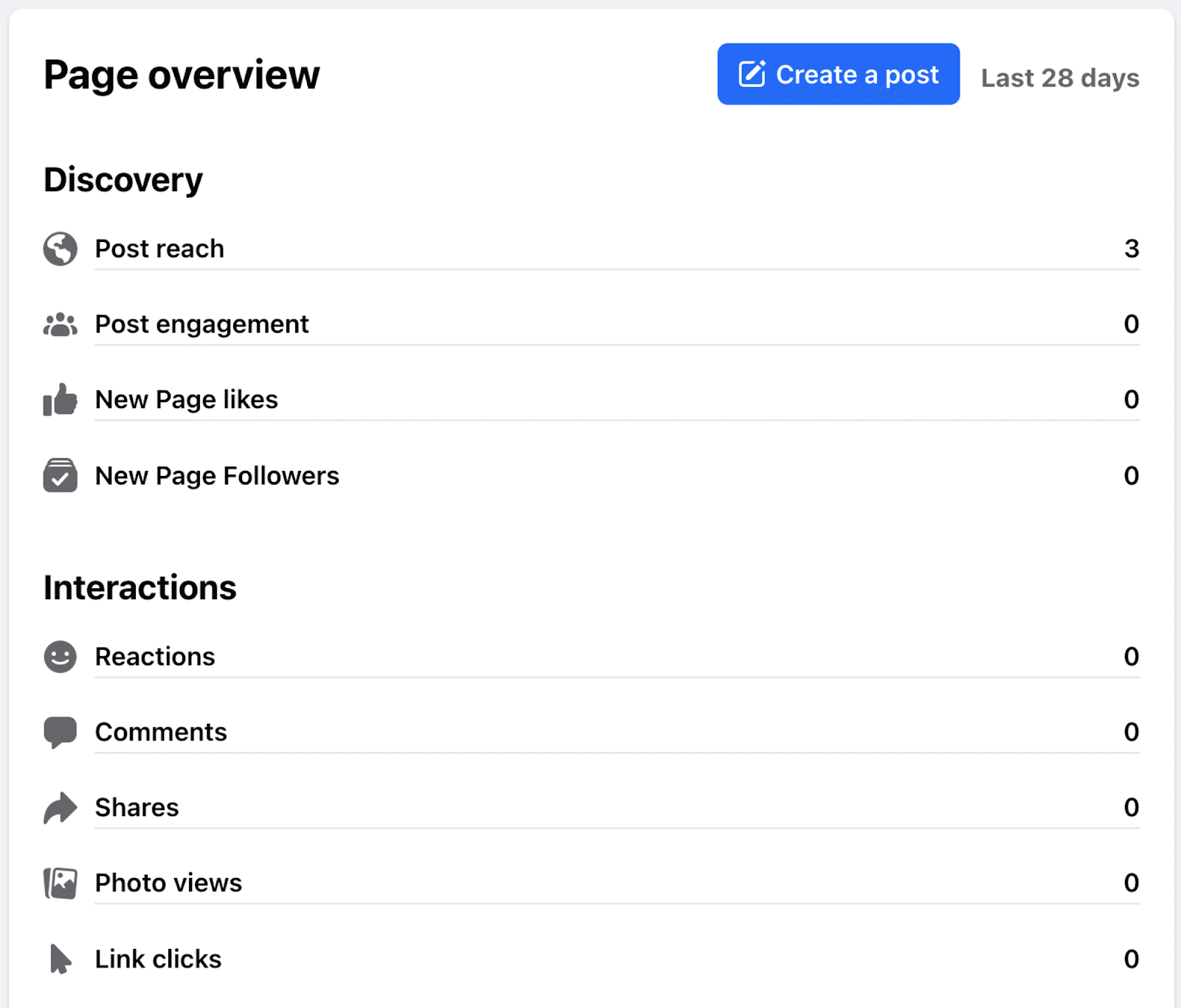Open the Post reach metric row
Viewport: 1181px width, 1008px height.
tap(517, 249)
